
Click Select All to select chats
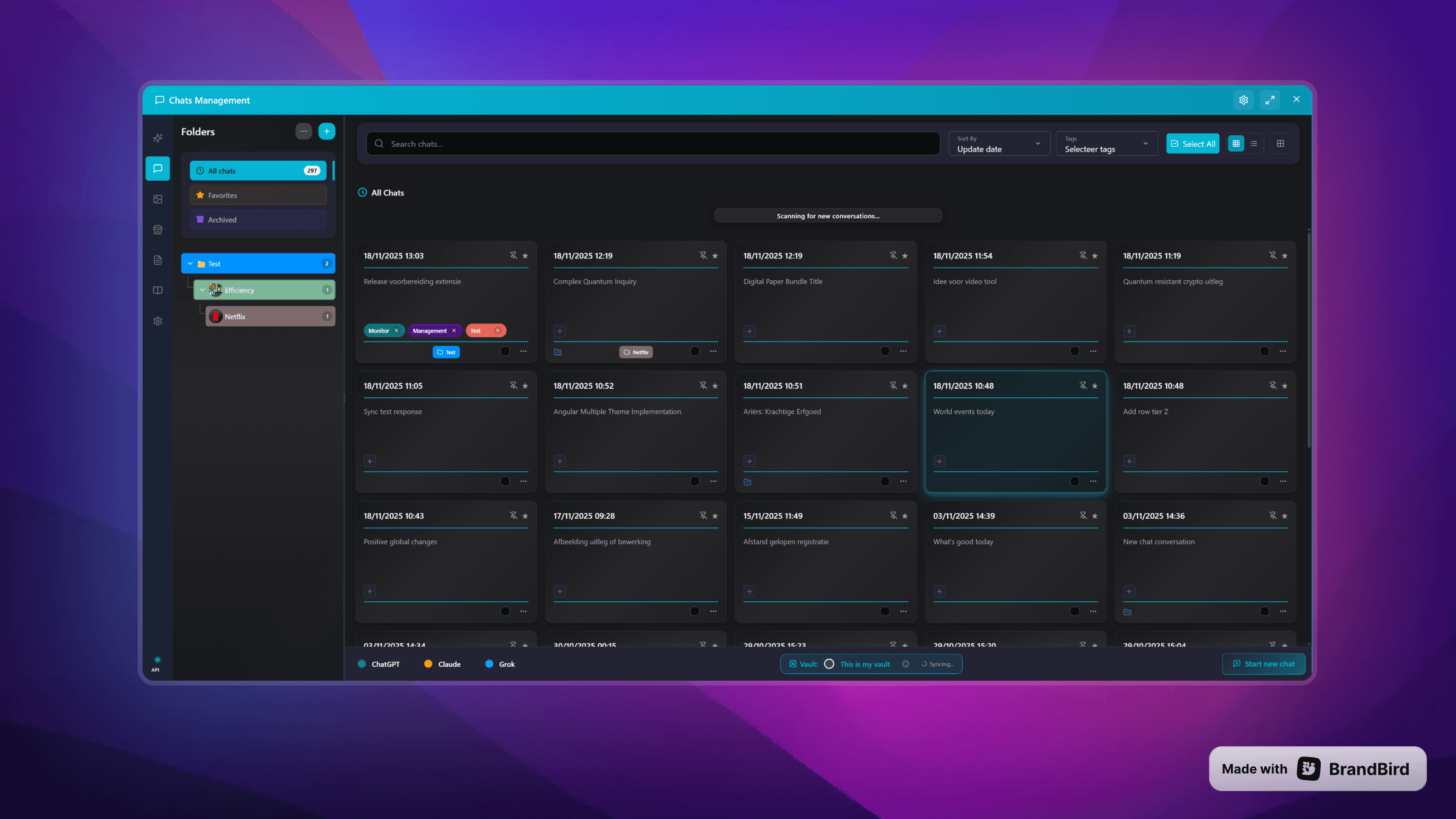click(1192, 143)
